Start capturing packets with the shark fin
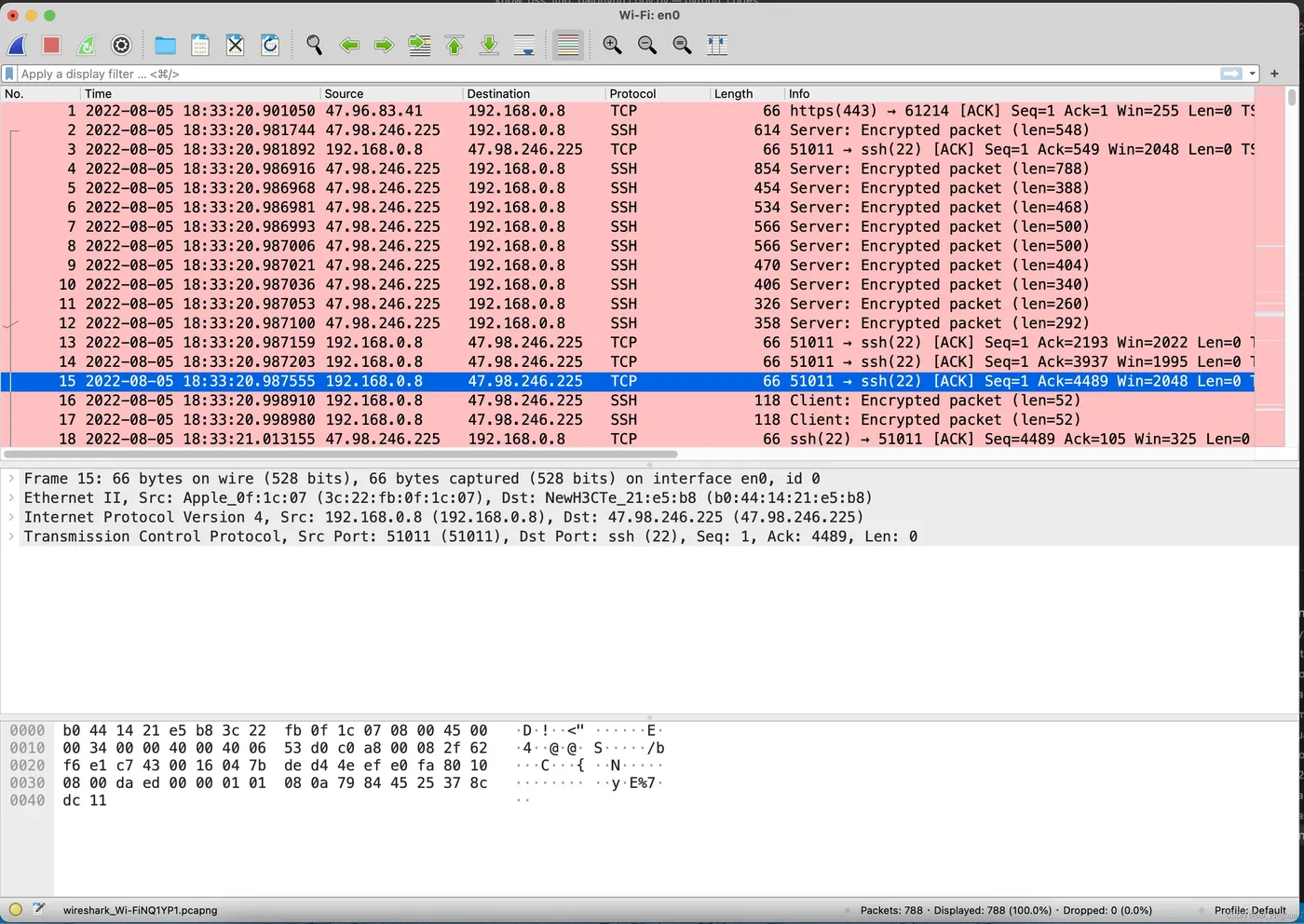Screen dimensions: 1304x924 (x=18, y=45)
